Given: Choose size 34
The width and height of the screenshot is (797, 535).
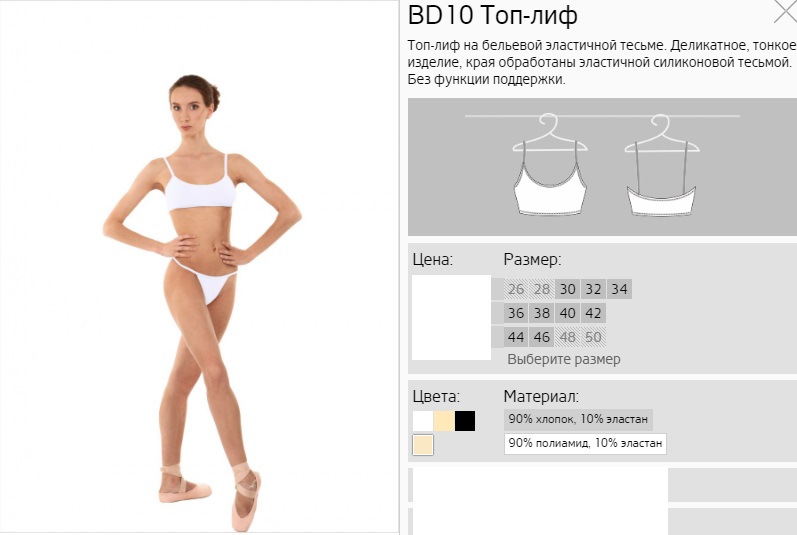Looking at the screenshot, I should tap(619, 289).
